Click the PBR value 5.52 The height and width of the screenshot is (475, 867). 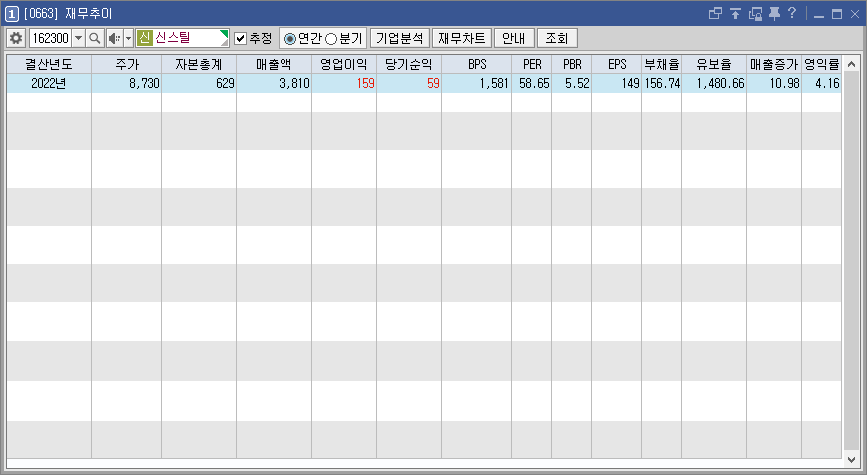[x=577, y=83]
